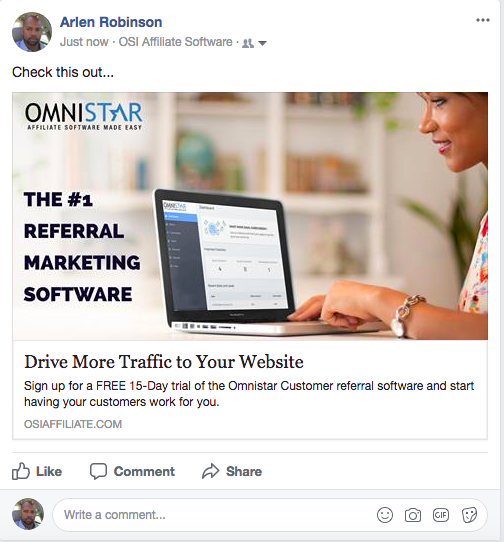Open the OSI Affiliate Software group link

point(176,42)
